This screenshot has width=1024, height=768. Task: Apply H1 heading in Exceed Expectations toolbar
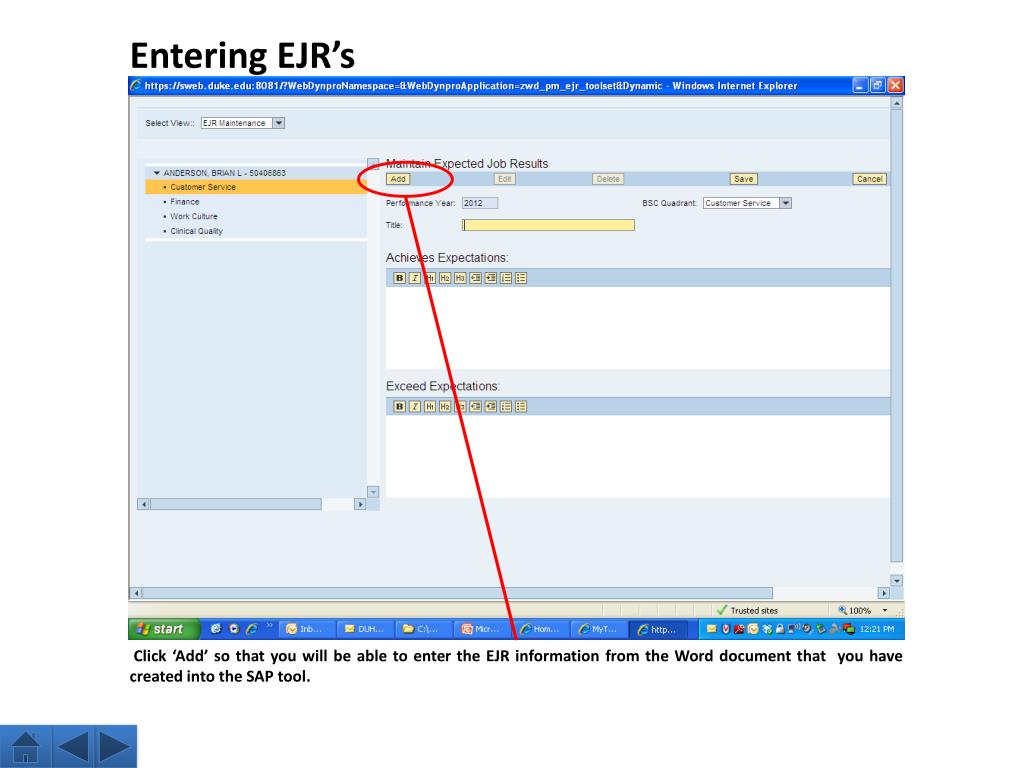(x=430, y=406)
